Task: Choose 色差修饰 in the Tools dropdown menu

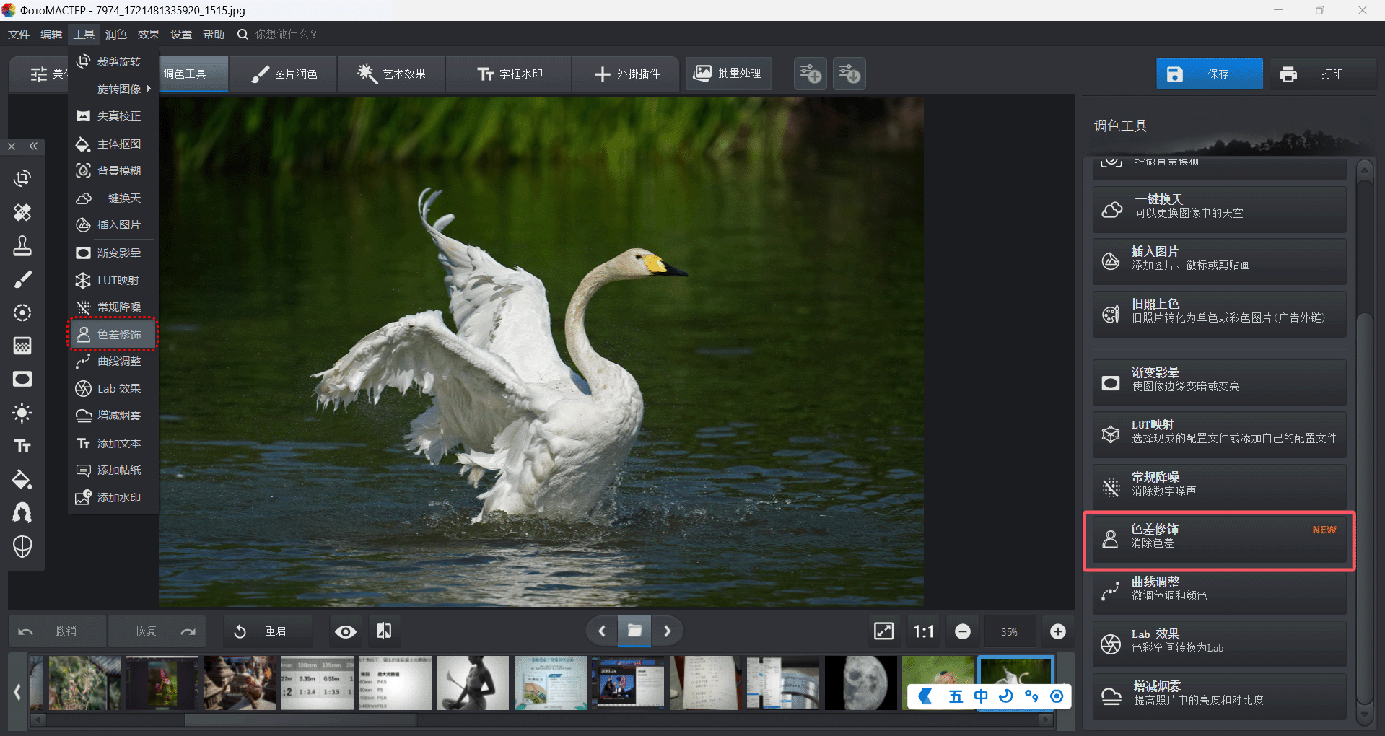Action: [x=113, y=334]
